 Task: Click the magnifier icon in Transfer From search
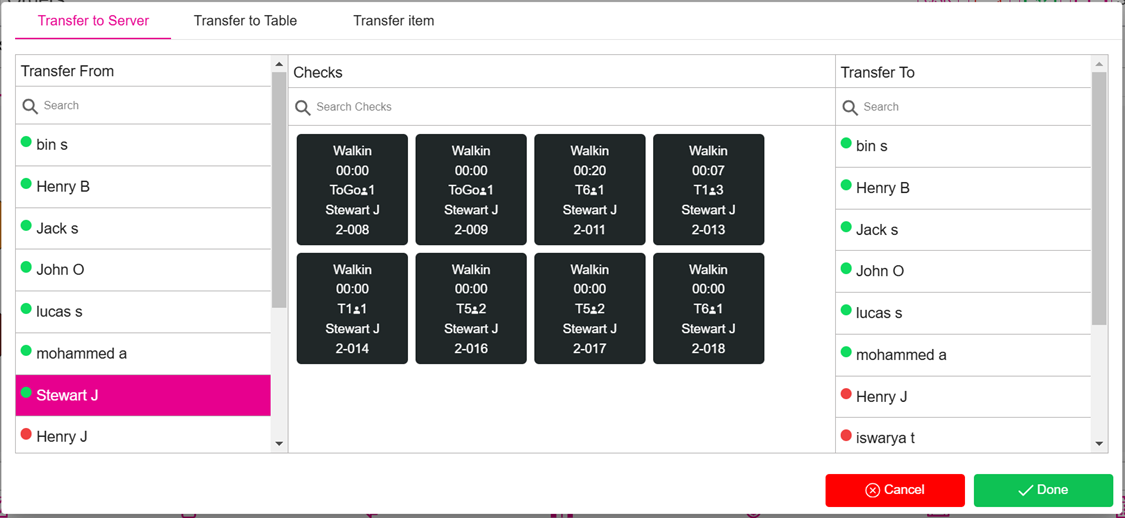pos(30,106)
